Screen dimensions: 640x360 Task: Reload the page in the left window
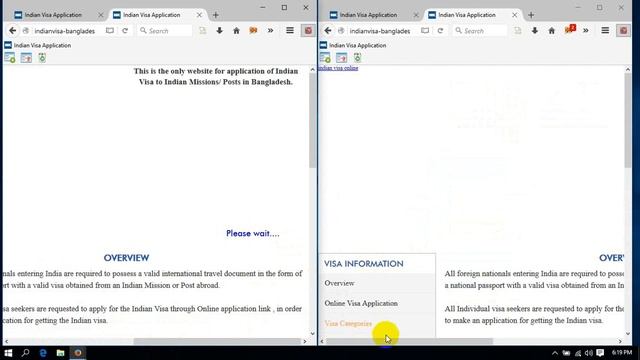pyautogui.click(x=125, y=31)
